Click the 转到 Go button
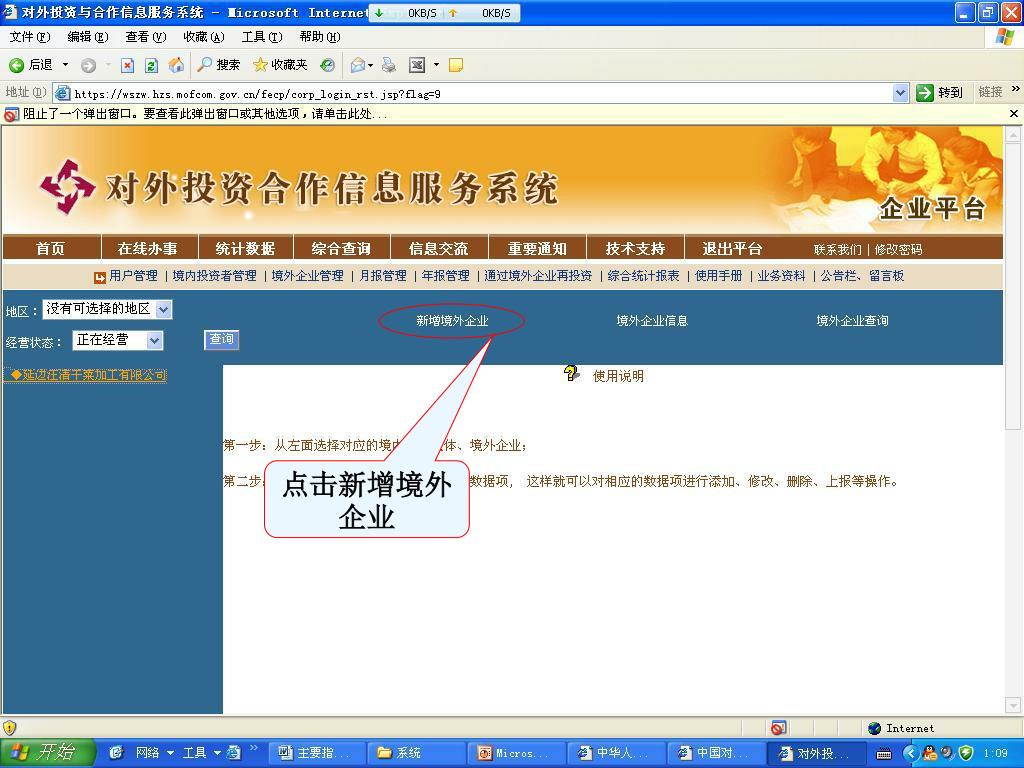This screenshot has width=1024, height=768. (x=940, y=93)
